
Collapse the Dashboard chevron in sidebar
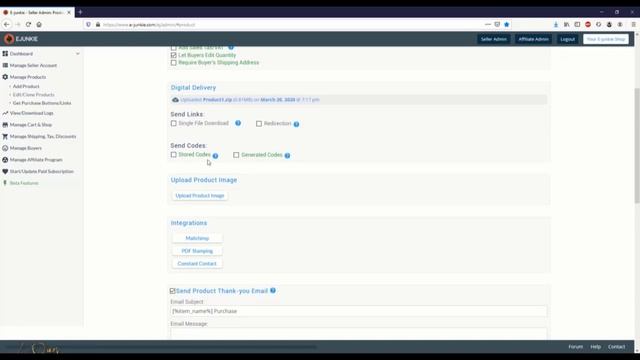[78, 53]
